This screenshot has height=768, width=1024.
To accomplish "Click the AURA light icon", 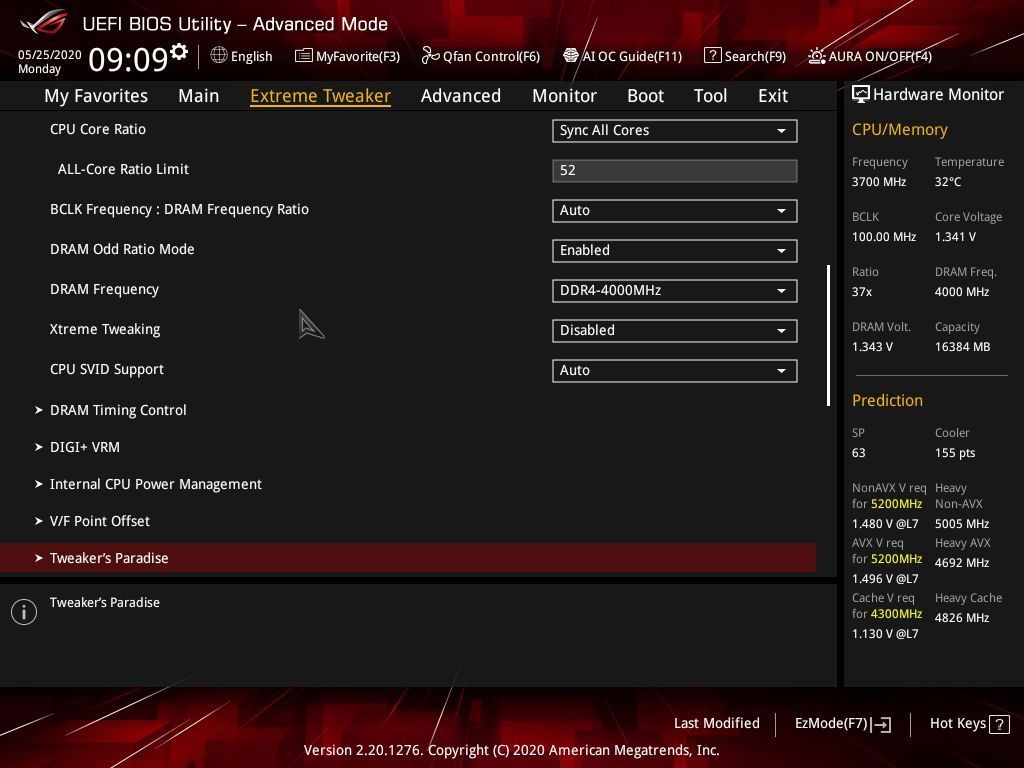I will [x=816, y=56].
